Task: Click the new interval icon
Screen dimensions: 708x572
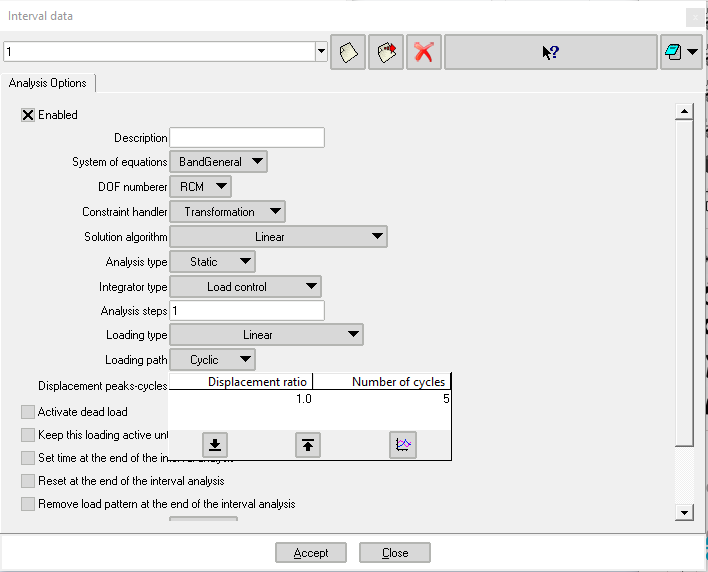Action: tap(348, 52)
